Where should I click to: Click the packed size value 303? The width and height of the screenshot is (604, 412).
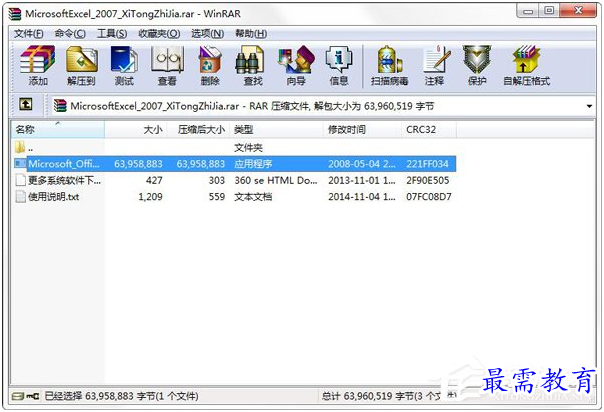217,180
